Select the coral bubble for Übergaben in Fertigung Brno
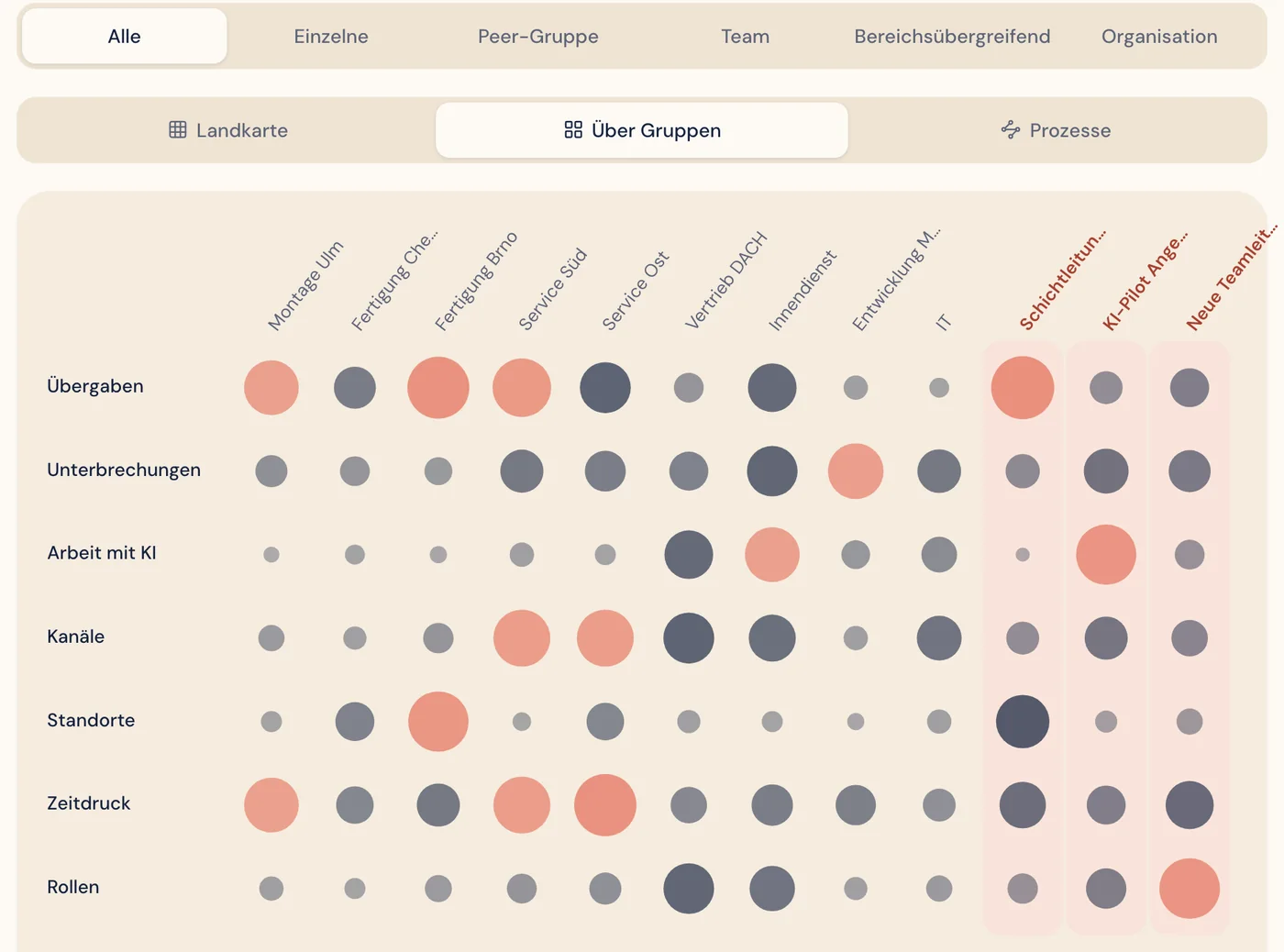Screen dimensions: 1284x952 tap(438, 388)
